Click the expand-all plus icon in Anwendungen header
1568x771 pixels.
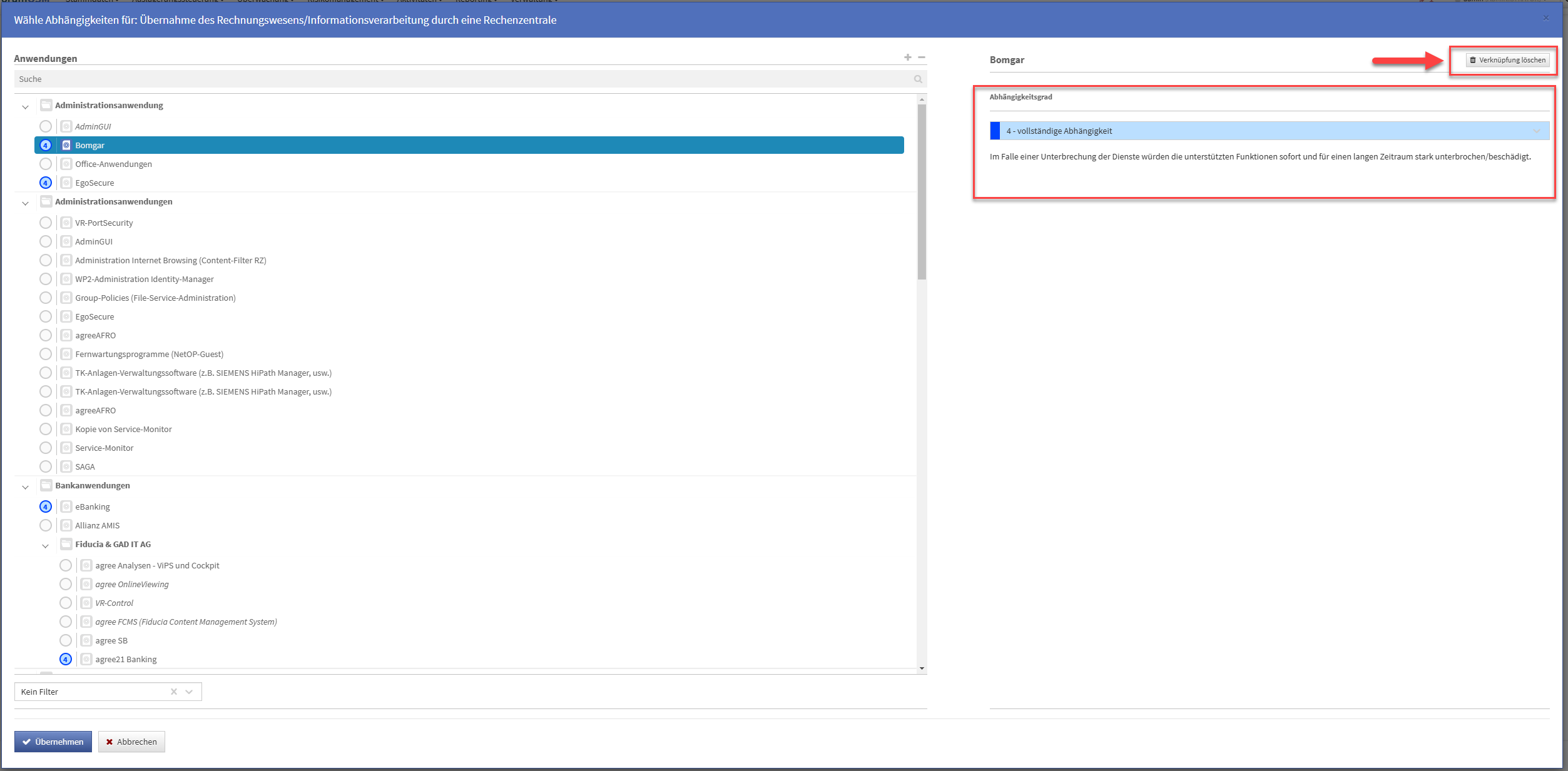coord(907,58)
